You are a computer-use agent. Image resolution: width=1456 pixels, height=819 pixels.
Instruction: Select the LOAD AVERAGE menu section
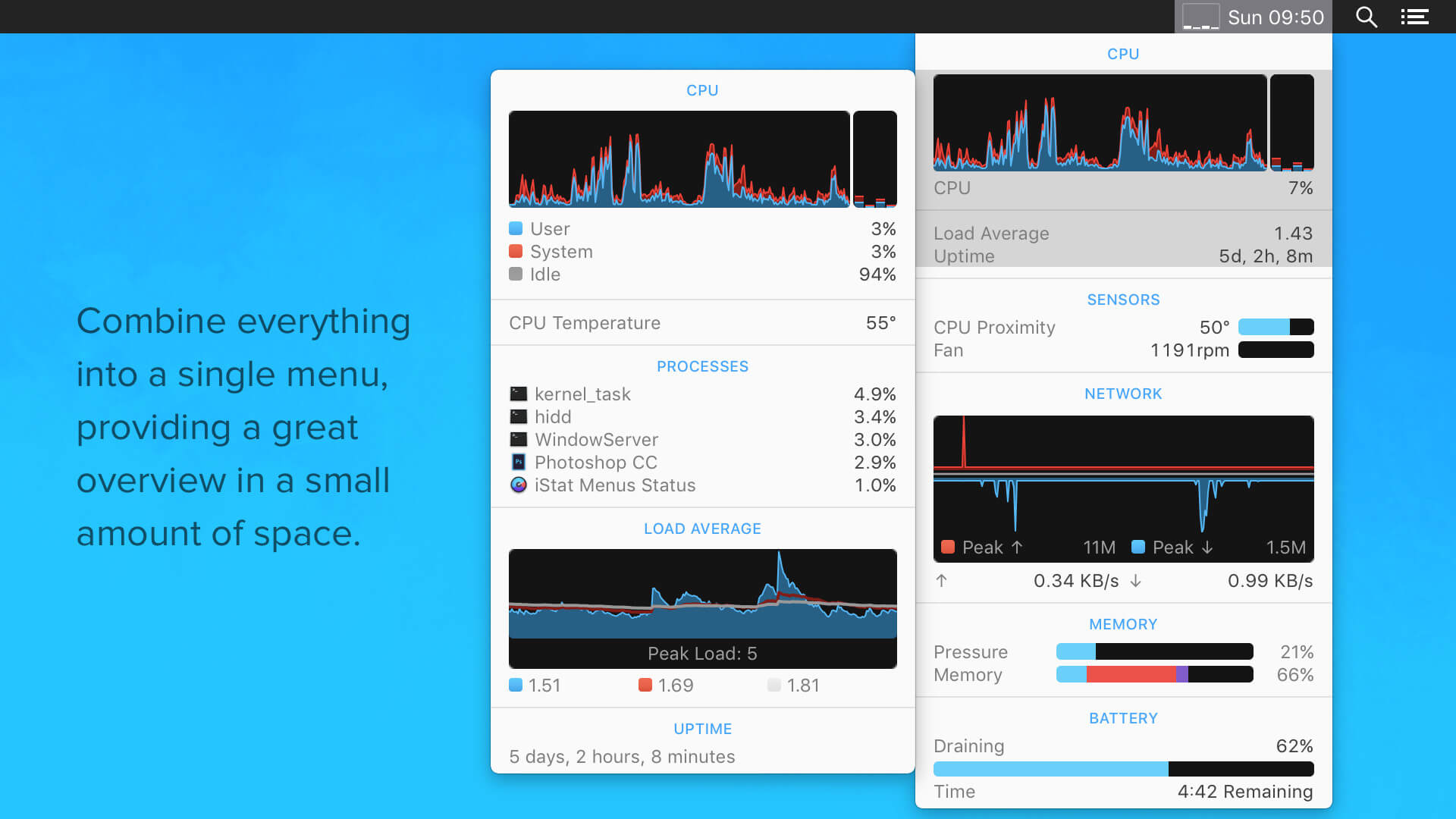click(702, 528)
